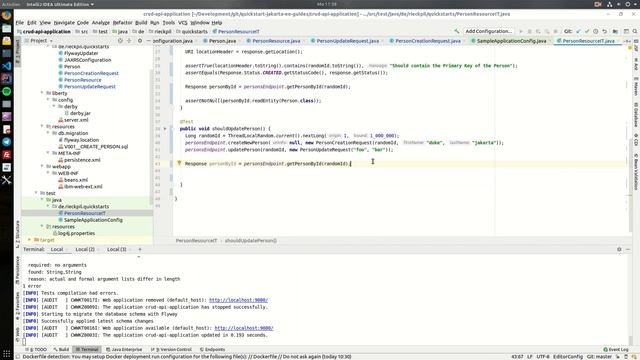Toggle tool window bars icon in status bar corner
Image resolution: width=640 pixels, height=360 pixels.
[18, 356]
